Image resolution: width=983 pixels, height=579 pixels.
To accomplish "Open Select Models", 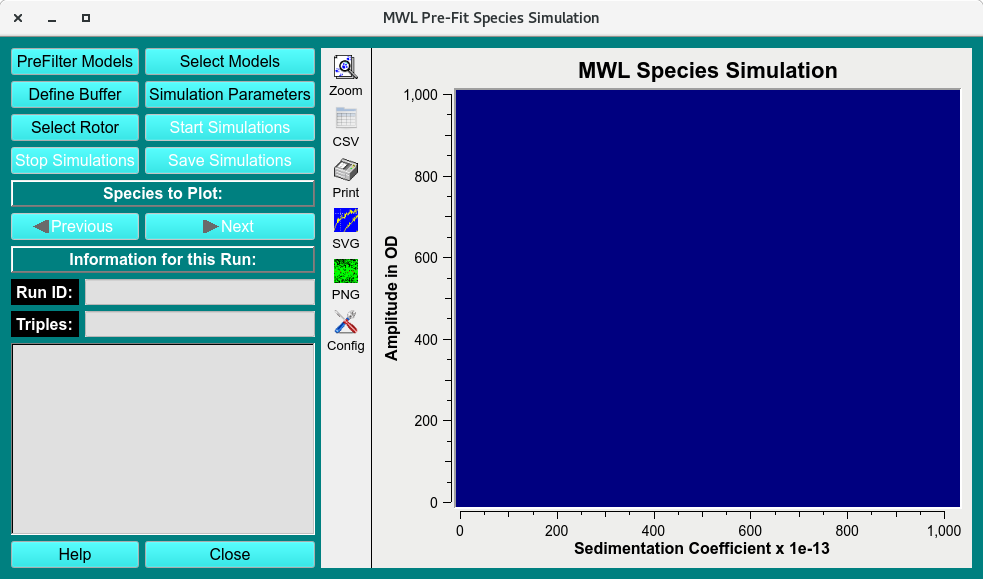I will click(x=229, y=61).
